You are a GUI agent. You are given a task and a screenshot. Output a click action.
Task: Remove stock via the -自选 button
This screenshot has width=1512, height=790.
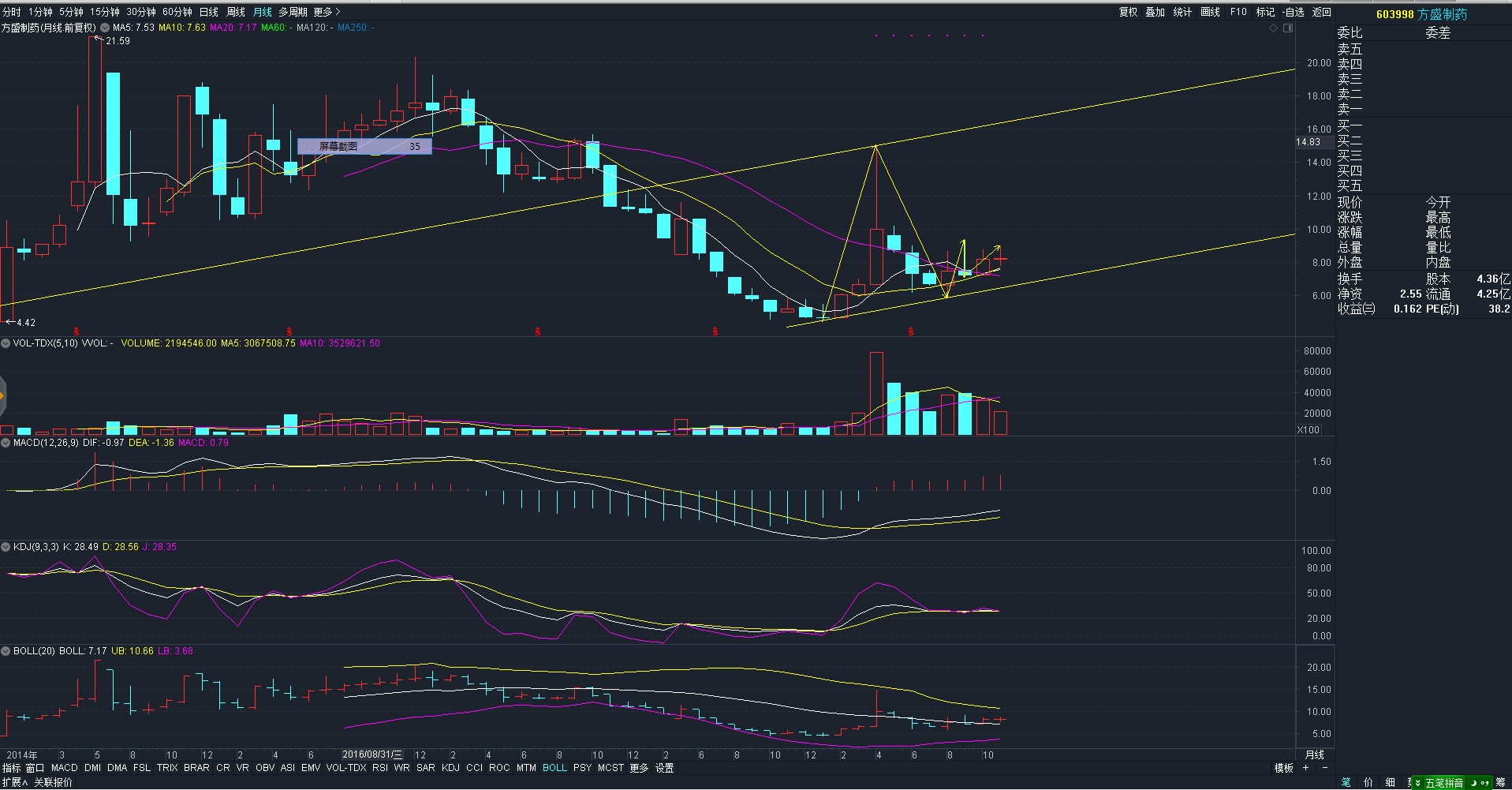pyautogui.click(x=1294, y=12)
